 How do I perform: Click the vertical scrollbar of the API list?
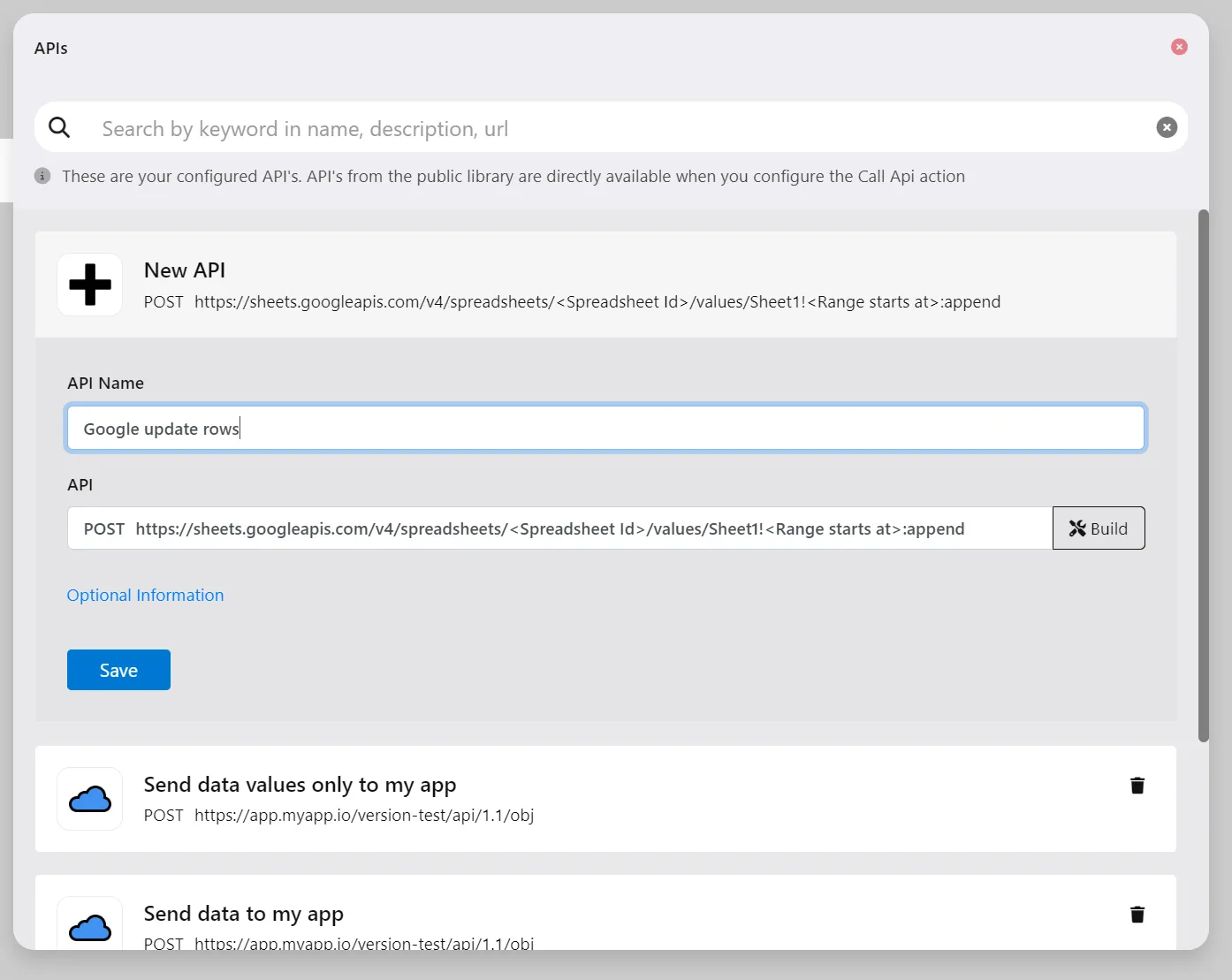1204,475
